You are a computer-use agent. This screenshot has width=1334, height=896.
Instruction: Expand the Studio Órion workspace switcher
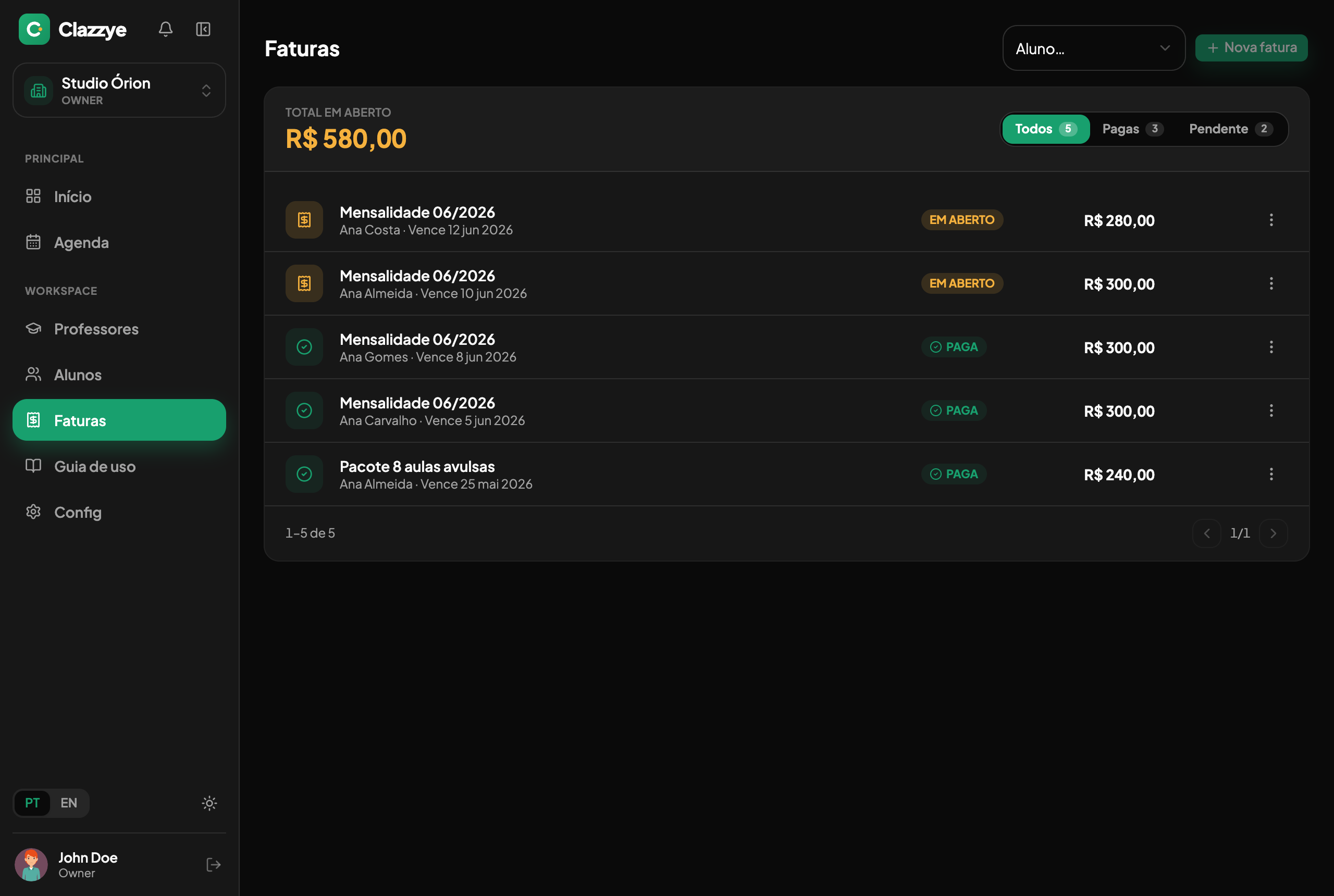pos(119,90)
